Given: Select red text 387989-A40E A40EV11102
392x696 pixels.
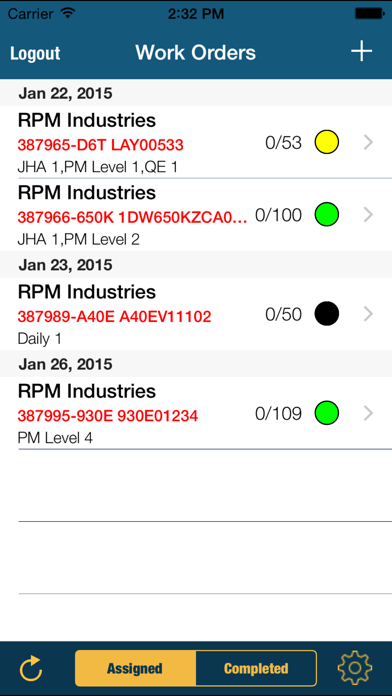Looking at the screenshot, I should 115,316.
